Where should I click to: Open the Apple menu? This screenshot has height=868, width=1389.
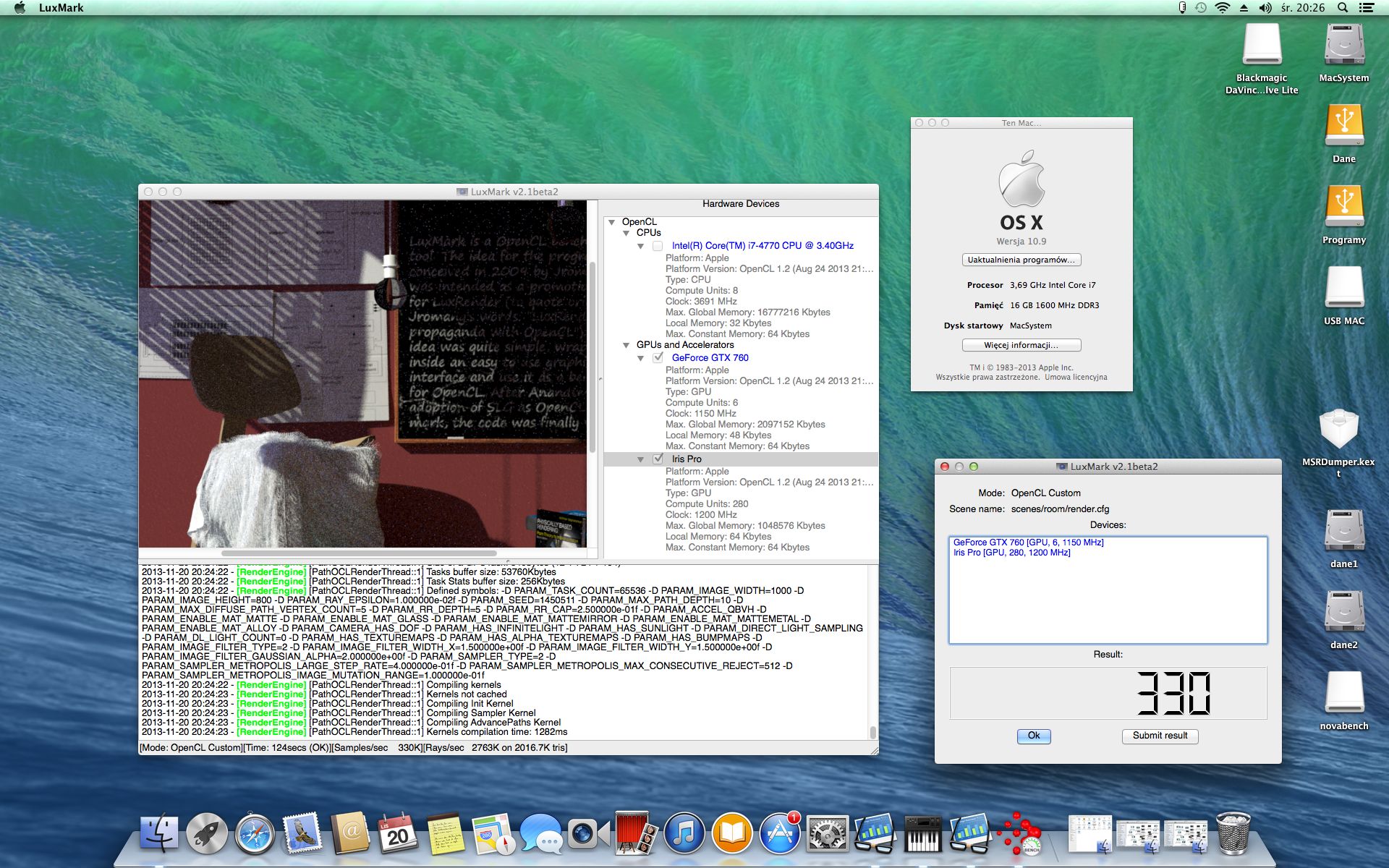[x=20, y=8]
